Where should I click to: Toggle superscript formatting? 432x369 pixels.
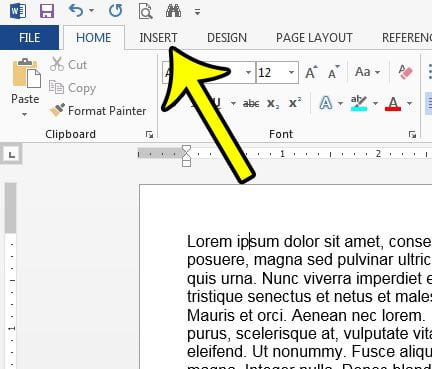tap(295, 103)
